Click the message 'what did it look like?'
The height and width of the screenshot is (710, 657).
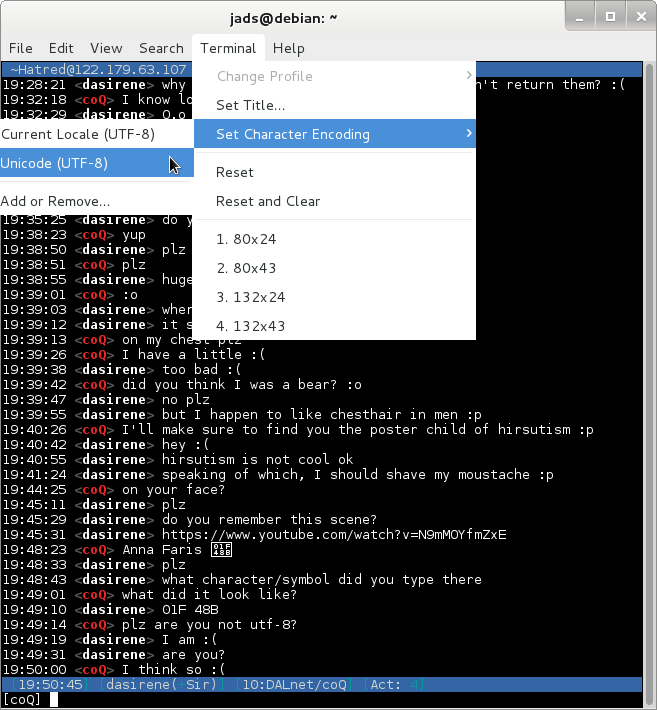click(209, 595)
